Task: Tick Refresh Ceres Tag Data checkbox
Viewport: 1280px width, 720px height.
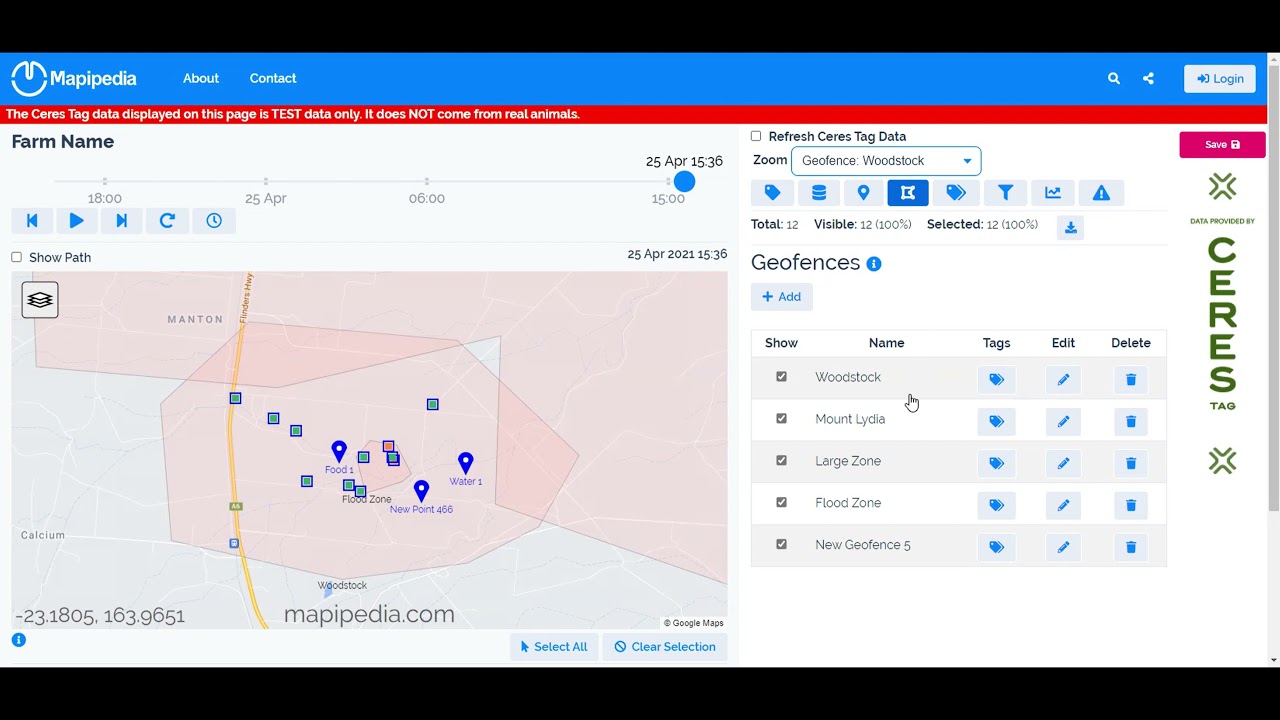Action: coord(756,136)
